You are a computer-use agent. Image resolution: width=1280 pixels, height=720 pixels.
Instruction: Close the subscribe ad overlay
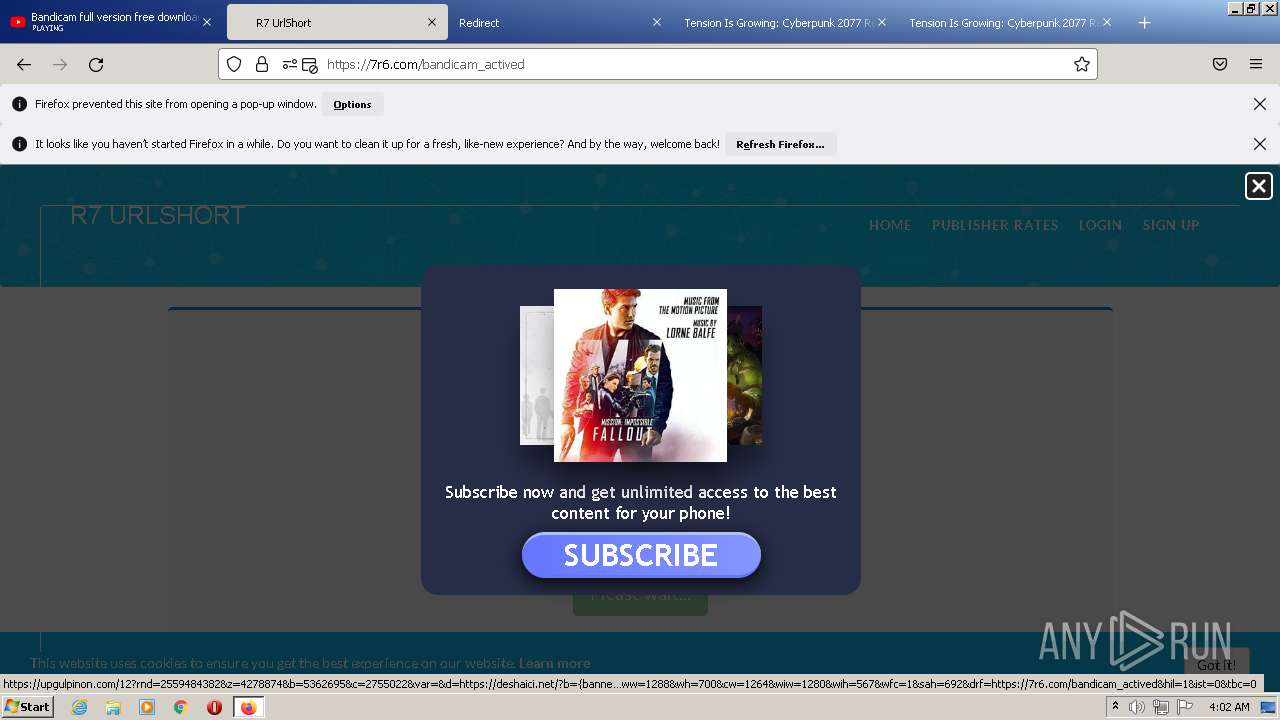pyautogui.click(x=1259, y=186)
